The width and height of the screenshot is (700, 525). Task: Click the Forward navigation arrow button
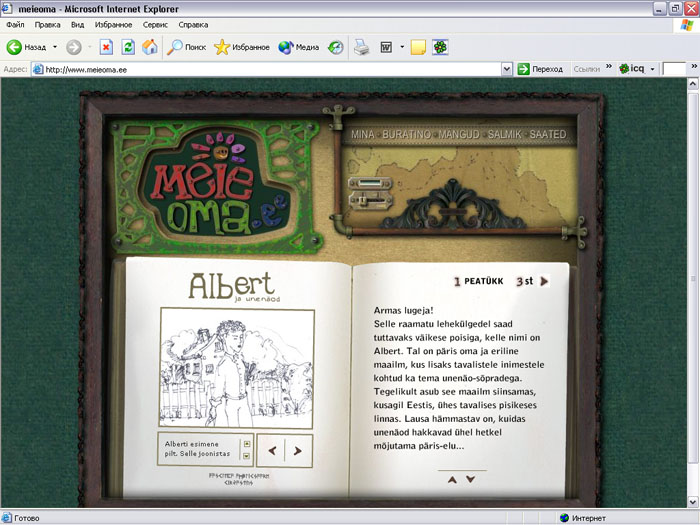(74, 47)
